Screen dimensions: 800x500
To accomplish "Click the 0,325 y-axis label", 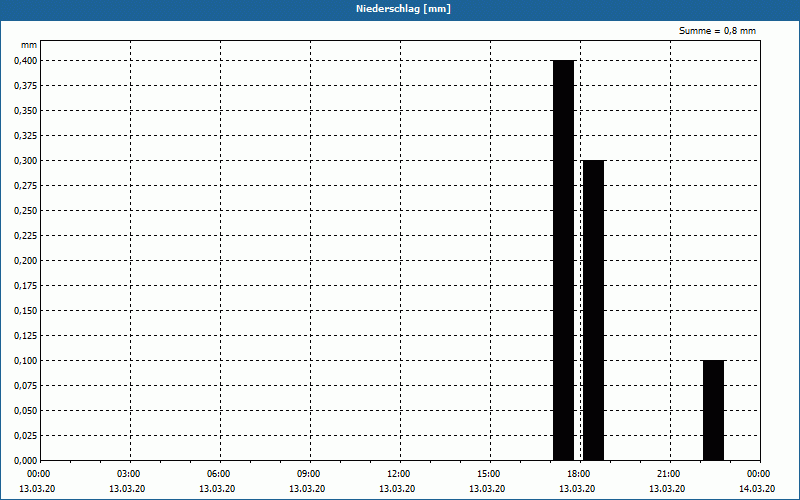I will click(x=26, y=136).
